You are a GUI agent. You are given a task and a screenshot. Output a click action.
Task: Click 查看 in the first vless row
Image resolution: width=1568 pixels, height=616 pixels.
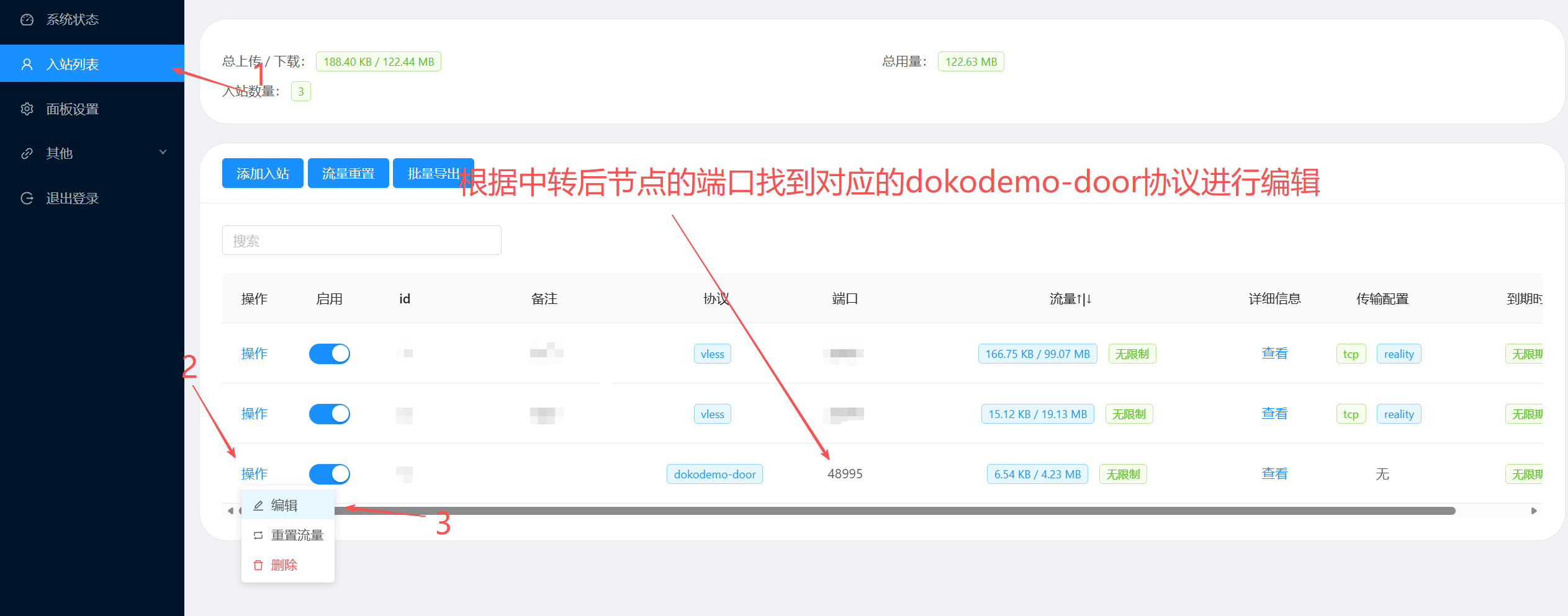[x=1275, y=354]
